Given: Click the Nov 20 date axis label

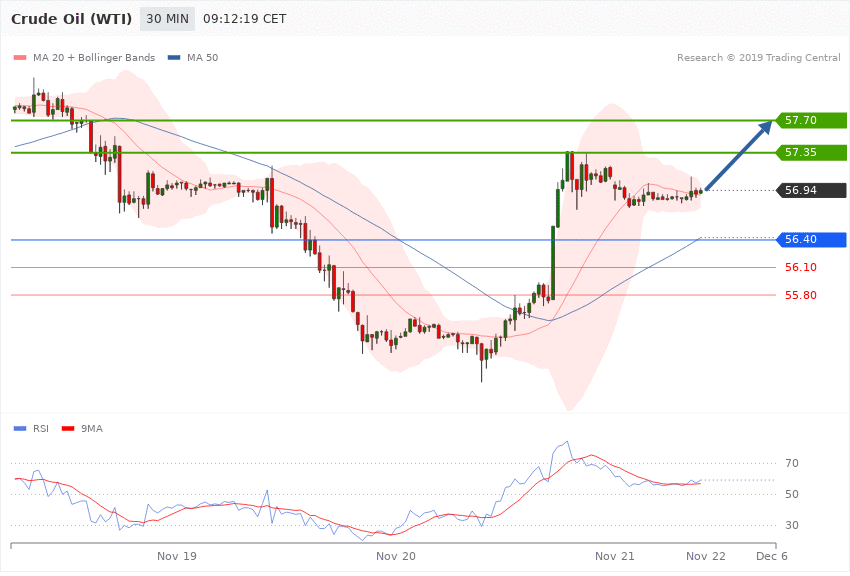Looking at the screenshot, I should coord(396,556).
